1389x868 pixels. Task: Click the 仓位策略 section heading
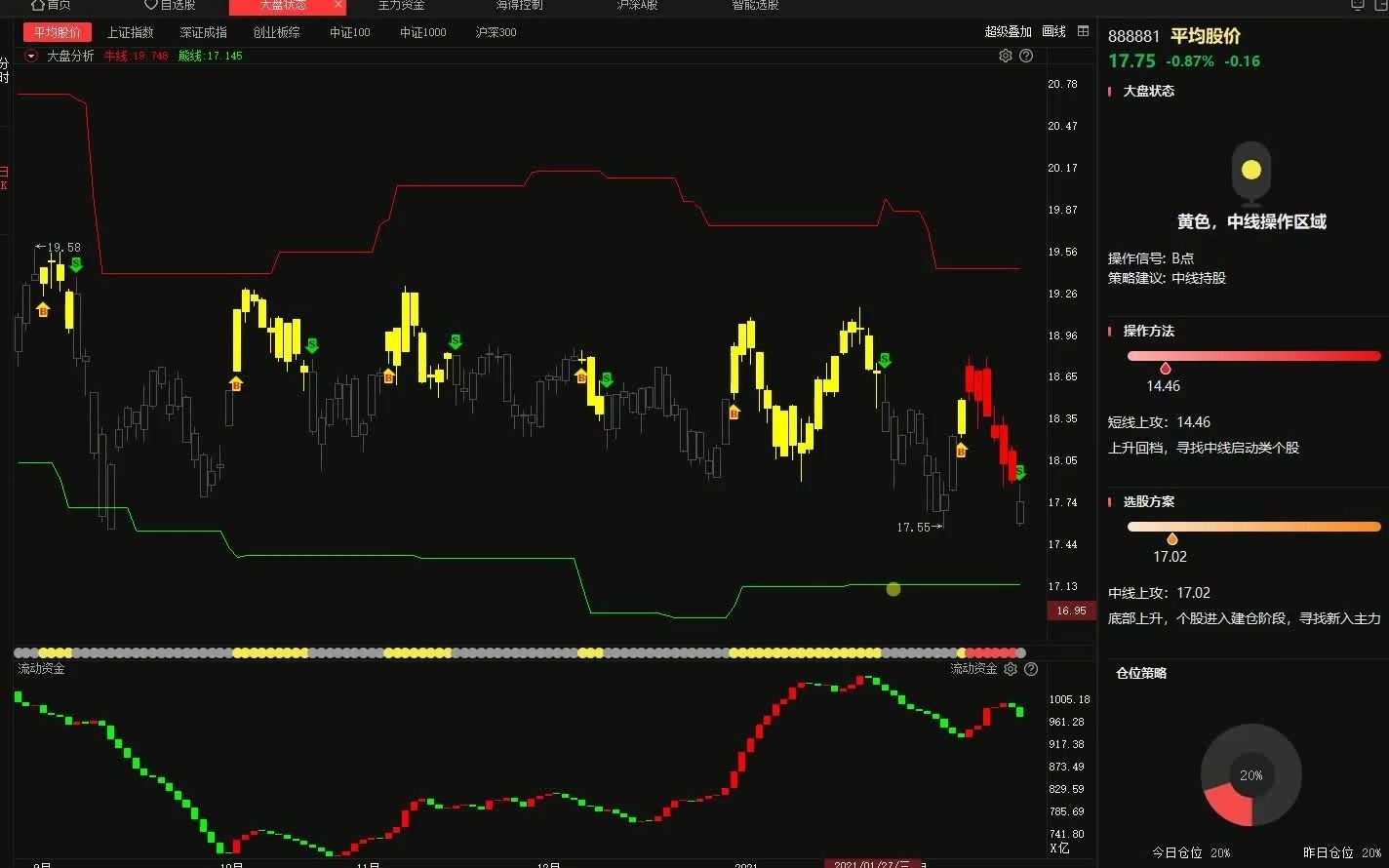tap(1141, 673)
